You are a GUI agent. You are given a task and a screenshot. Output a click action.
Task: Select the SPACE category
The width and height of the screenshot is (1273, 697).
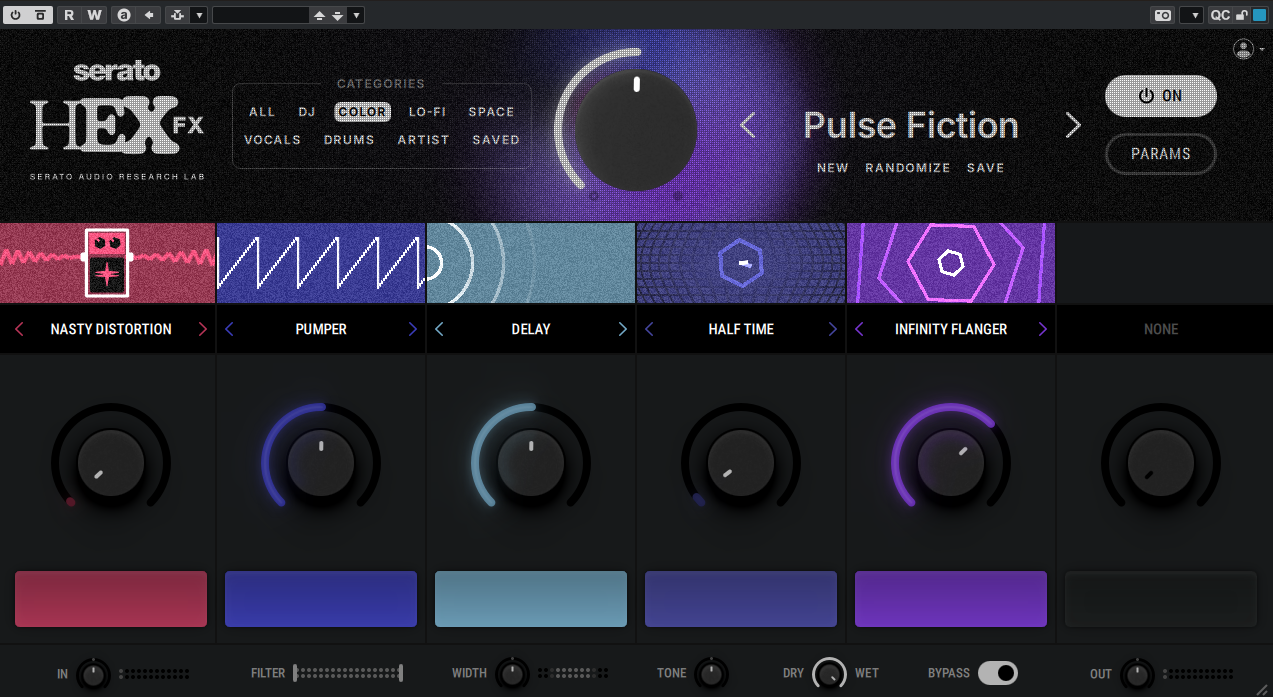pos(492,112)
